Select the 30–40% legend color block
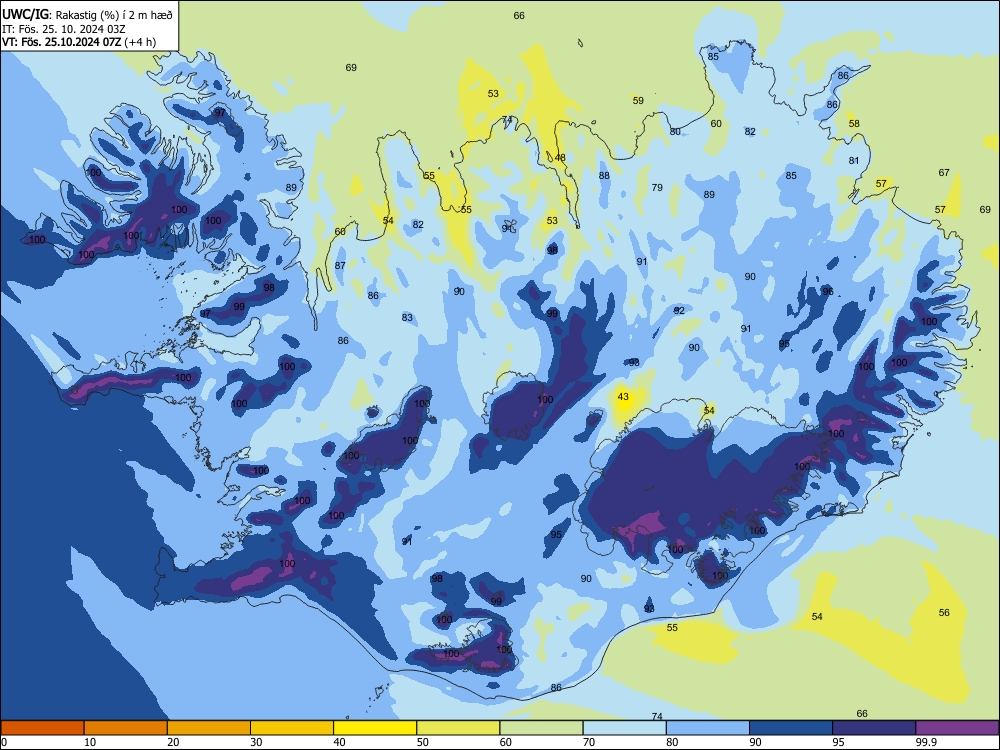 click(x=292, y=728)
